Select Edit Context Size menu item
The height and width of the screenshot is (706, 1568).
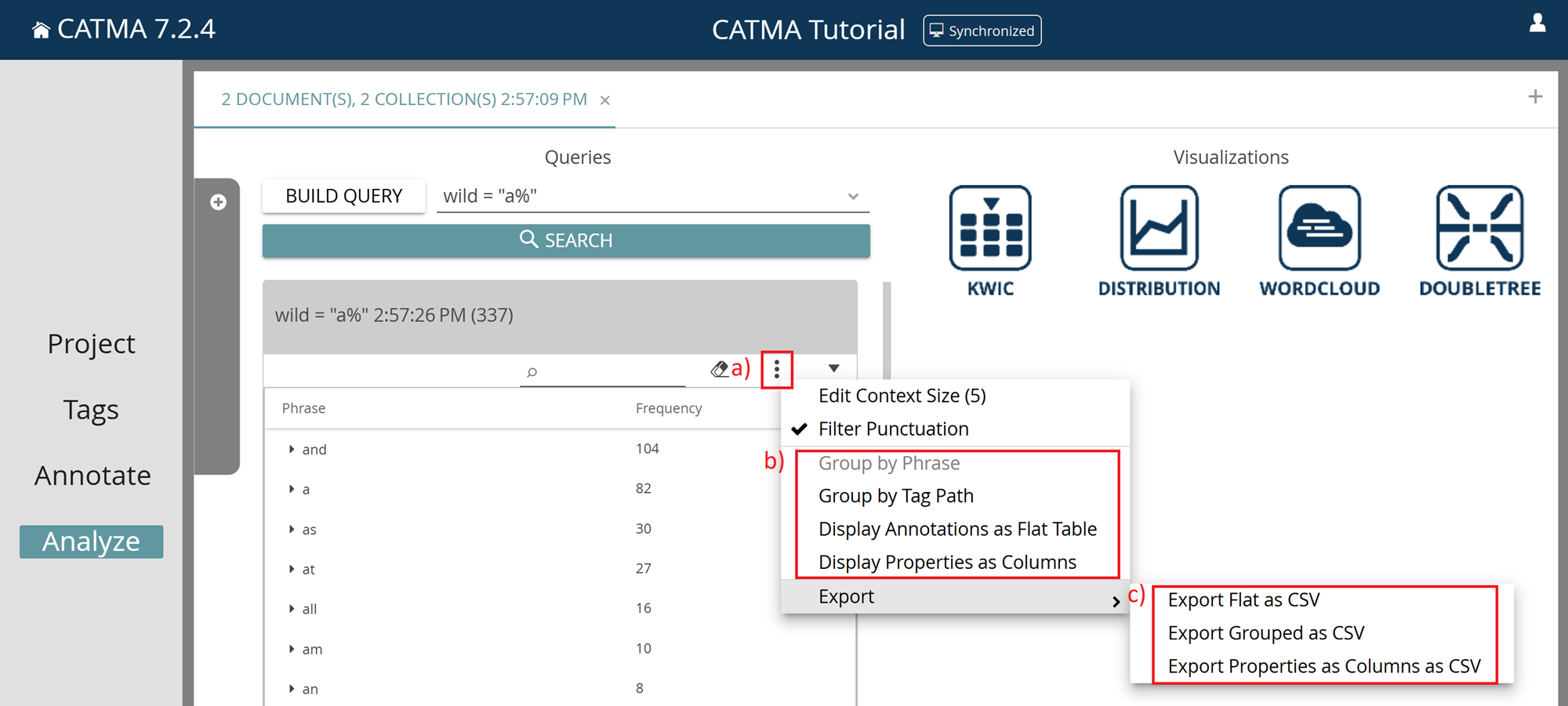click(x=902, y=396)
